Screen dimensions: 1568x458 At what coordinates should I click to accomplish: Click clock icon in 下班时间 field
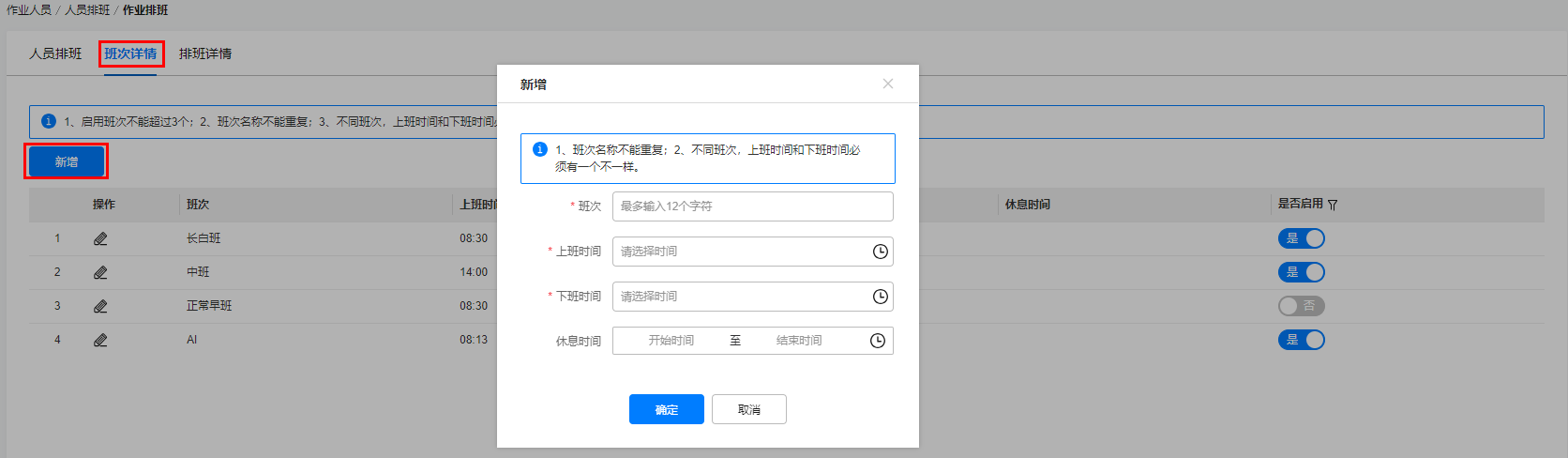point(880,297)
